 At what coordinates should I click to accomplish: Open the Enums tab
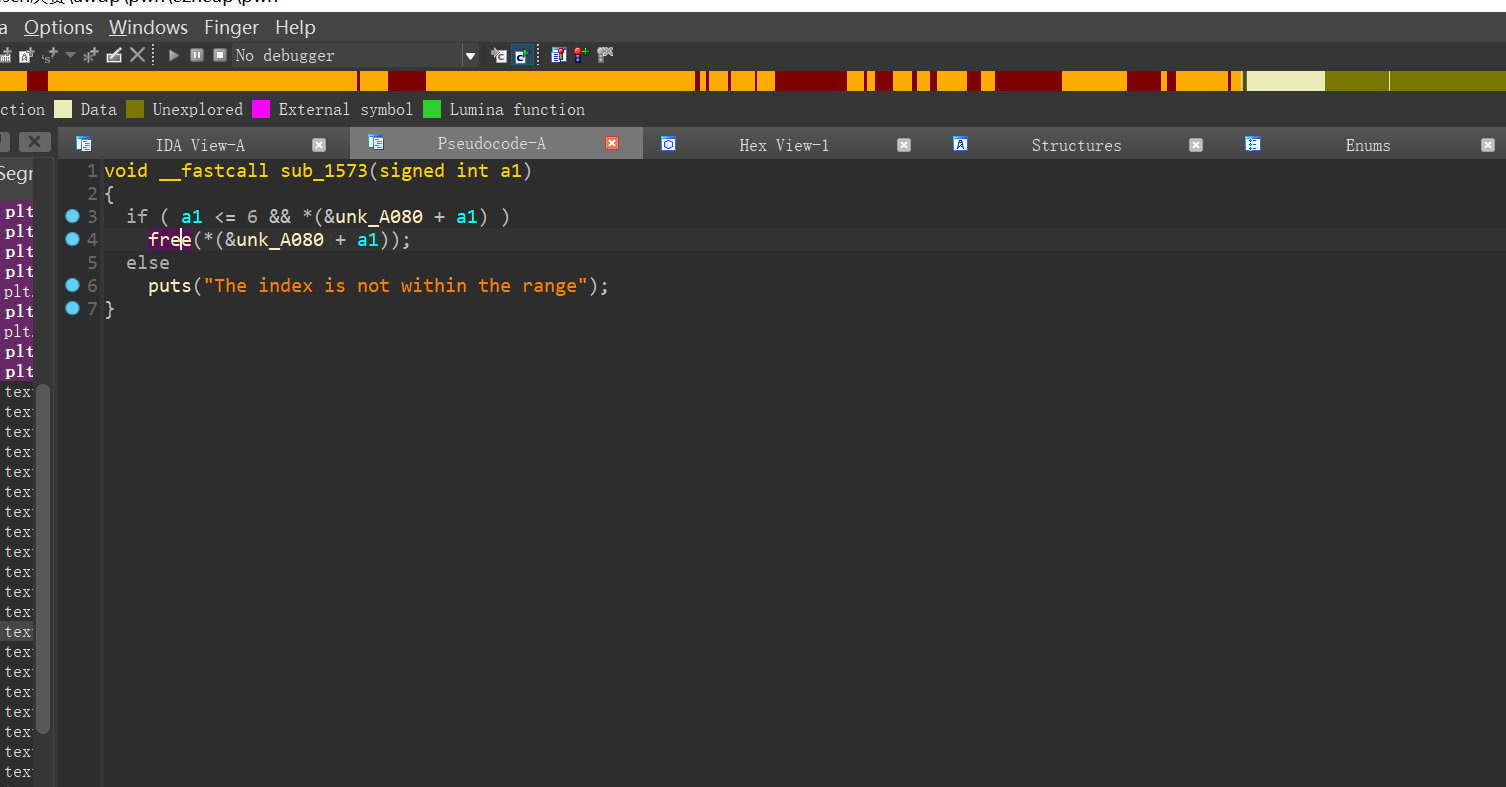pyautogui.click(x=1367, y=145)
